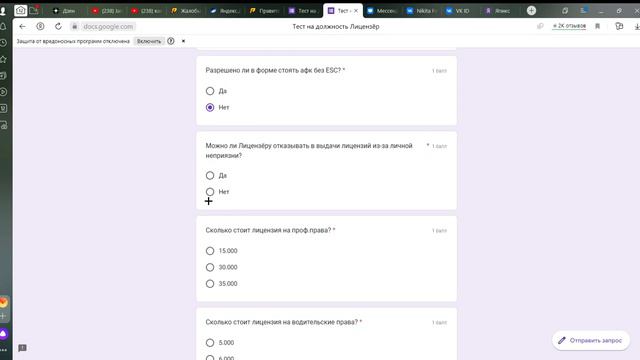Choose 30.000 for prof license price

(x=210, y=267)
